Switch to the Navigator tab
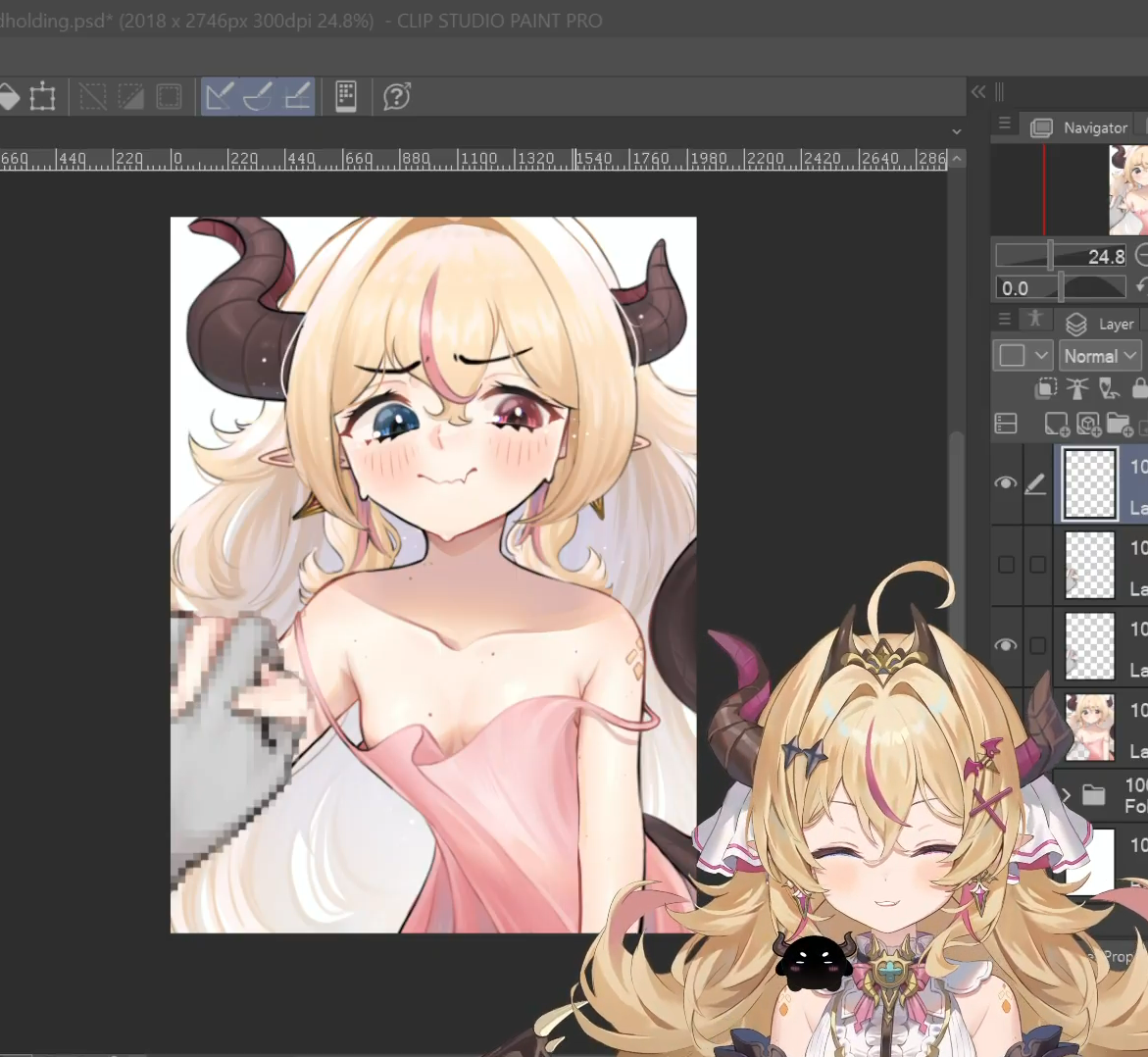 coord(1080,127)
